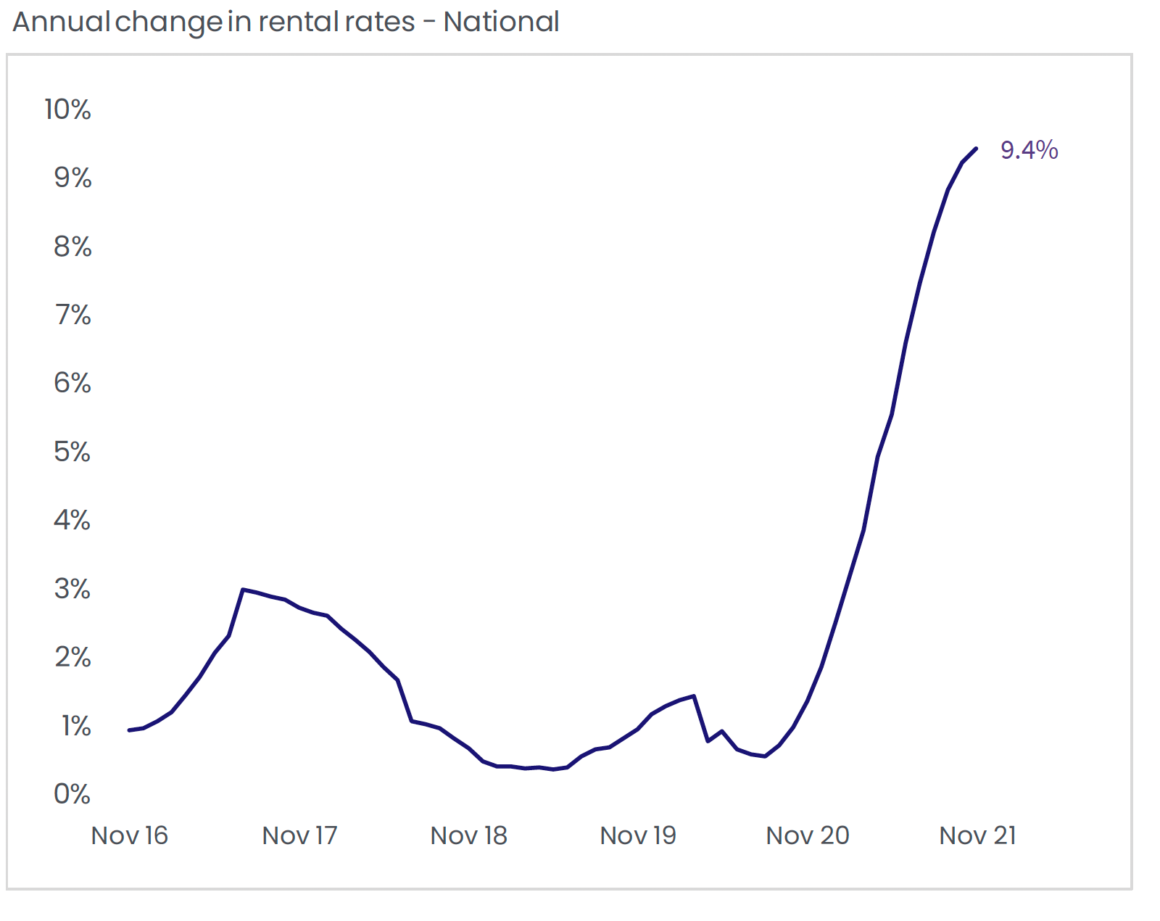Click the 3% peak on the line in 2017
Image resolution: width=1160 pixels, height=921 pixels.
[x=243, y=589]
